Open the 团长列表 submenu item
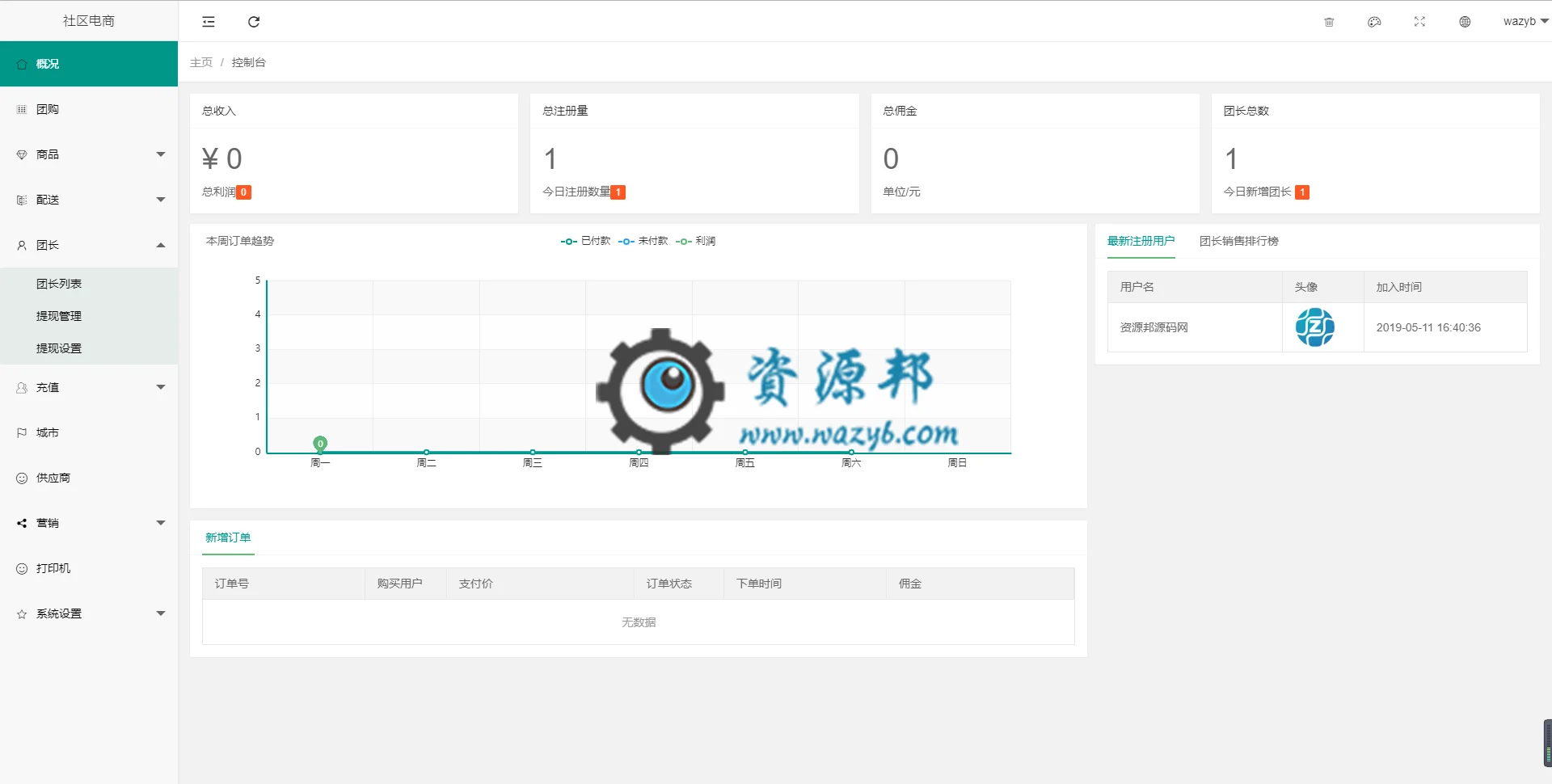 click(x=89, y=284)
